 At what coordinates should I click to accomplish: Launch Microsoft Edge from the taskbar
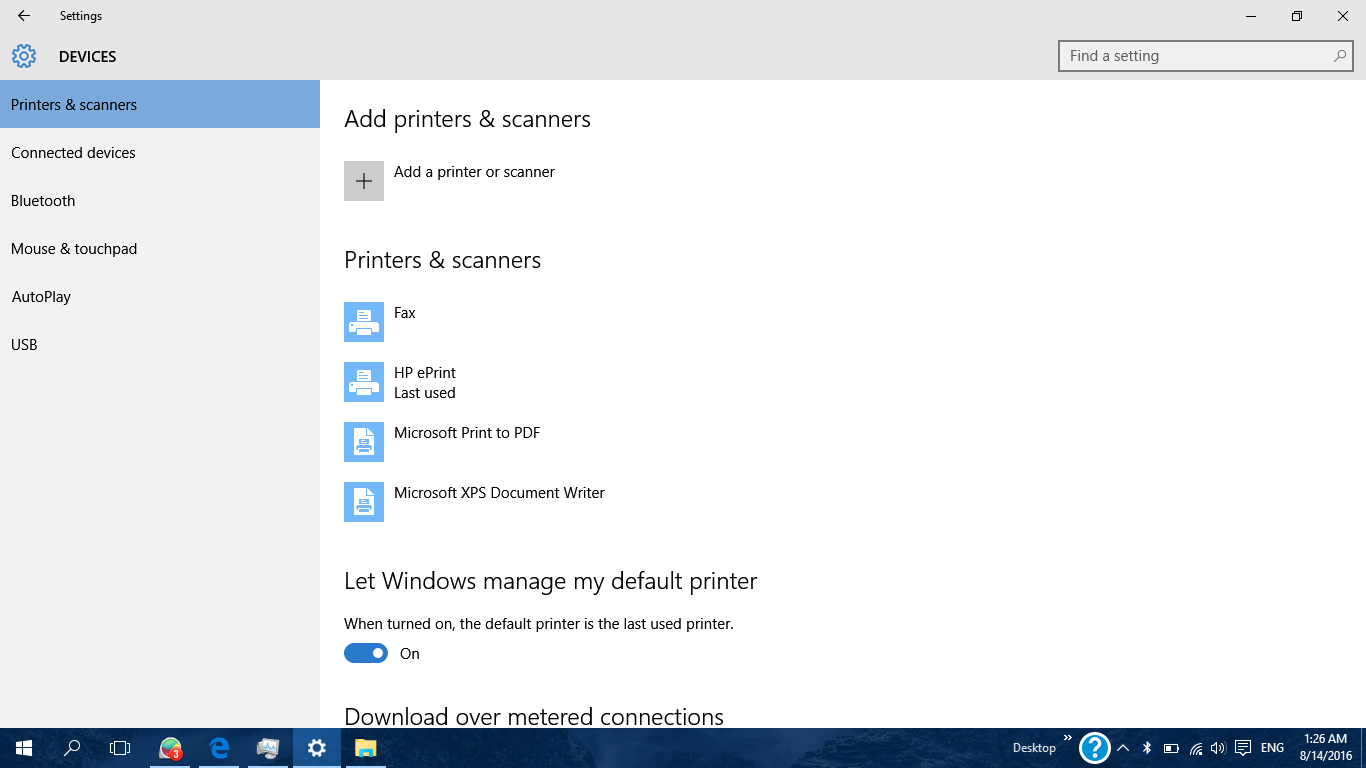220,748
